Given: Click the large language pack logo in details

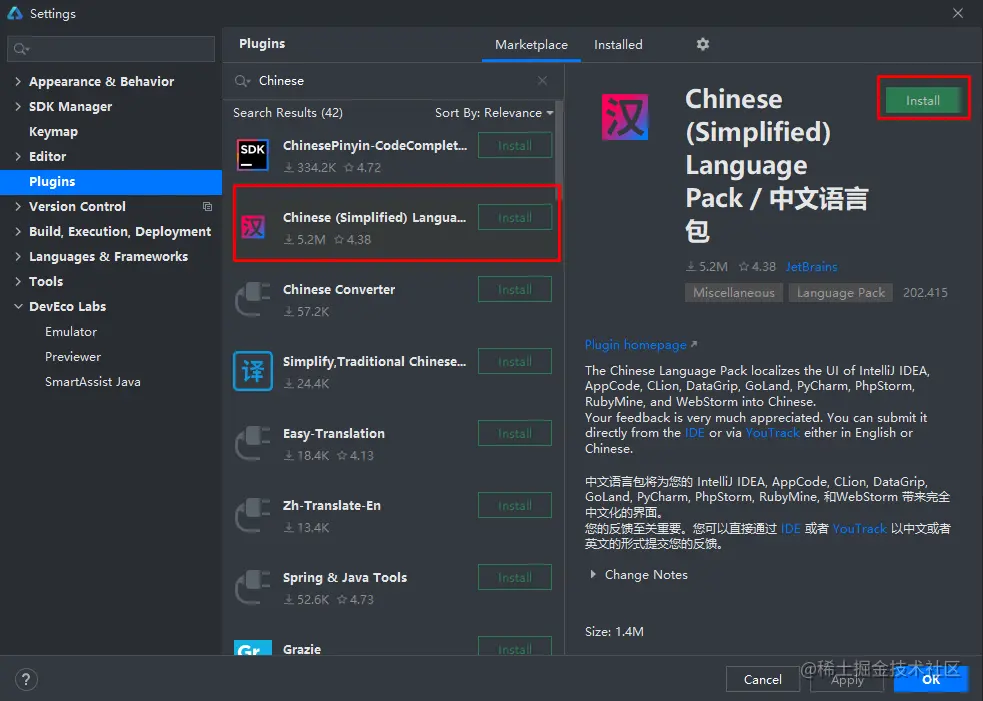Looking at the screenshot, I should pyautogui.click(x=625, y=117).
